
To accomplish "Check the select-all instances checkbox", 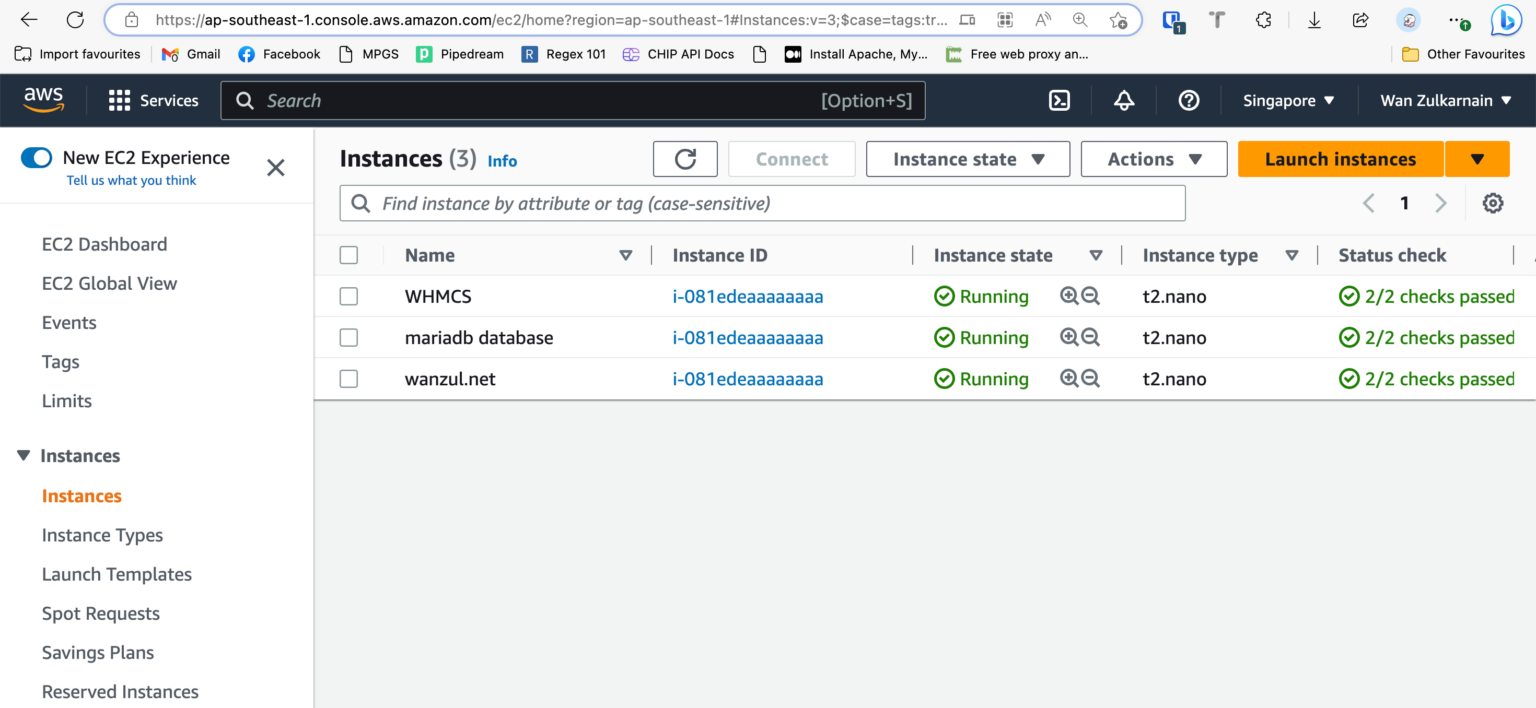I will pos(348,254).
